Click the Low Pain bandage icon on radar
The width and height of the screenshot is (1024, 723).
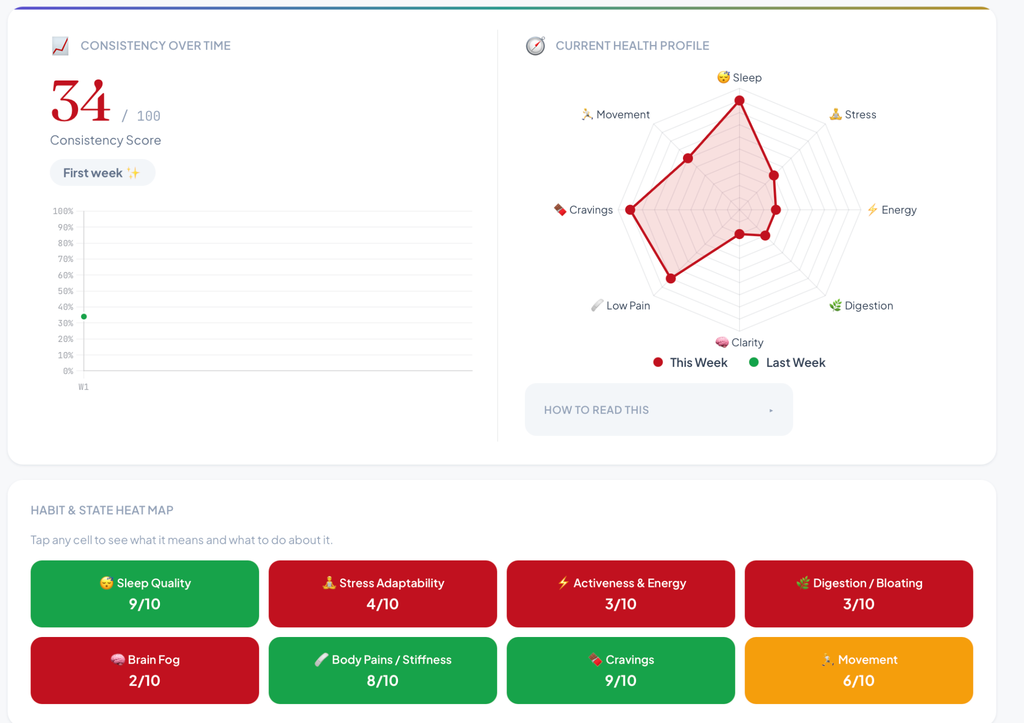point(597,305)
